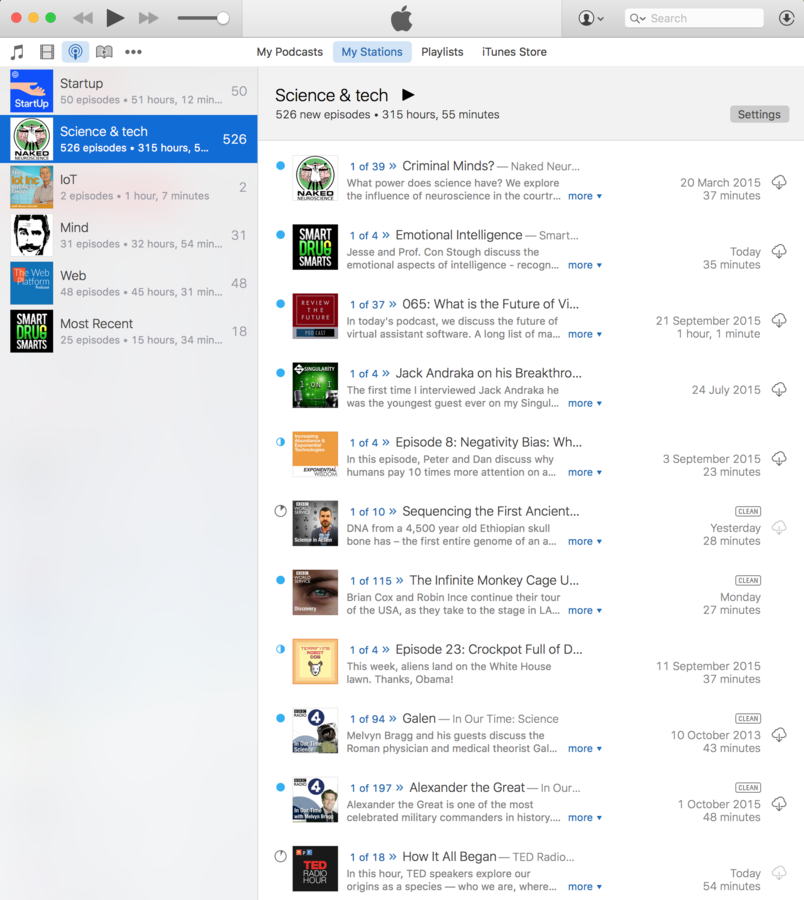
Task: Download Alexander the Great episode from cloud
Action: click(x=779, y=804)
